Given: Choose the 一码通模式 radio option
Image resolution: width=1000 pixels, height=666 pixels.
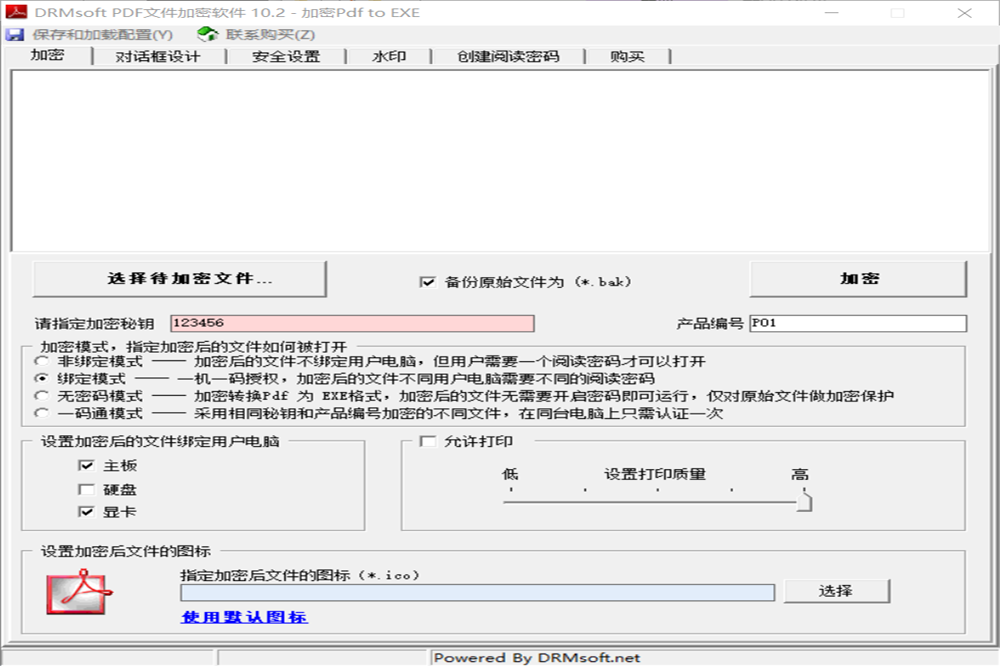Looking at the screenshot, I should (x=41, y=413).
